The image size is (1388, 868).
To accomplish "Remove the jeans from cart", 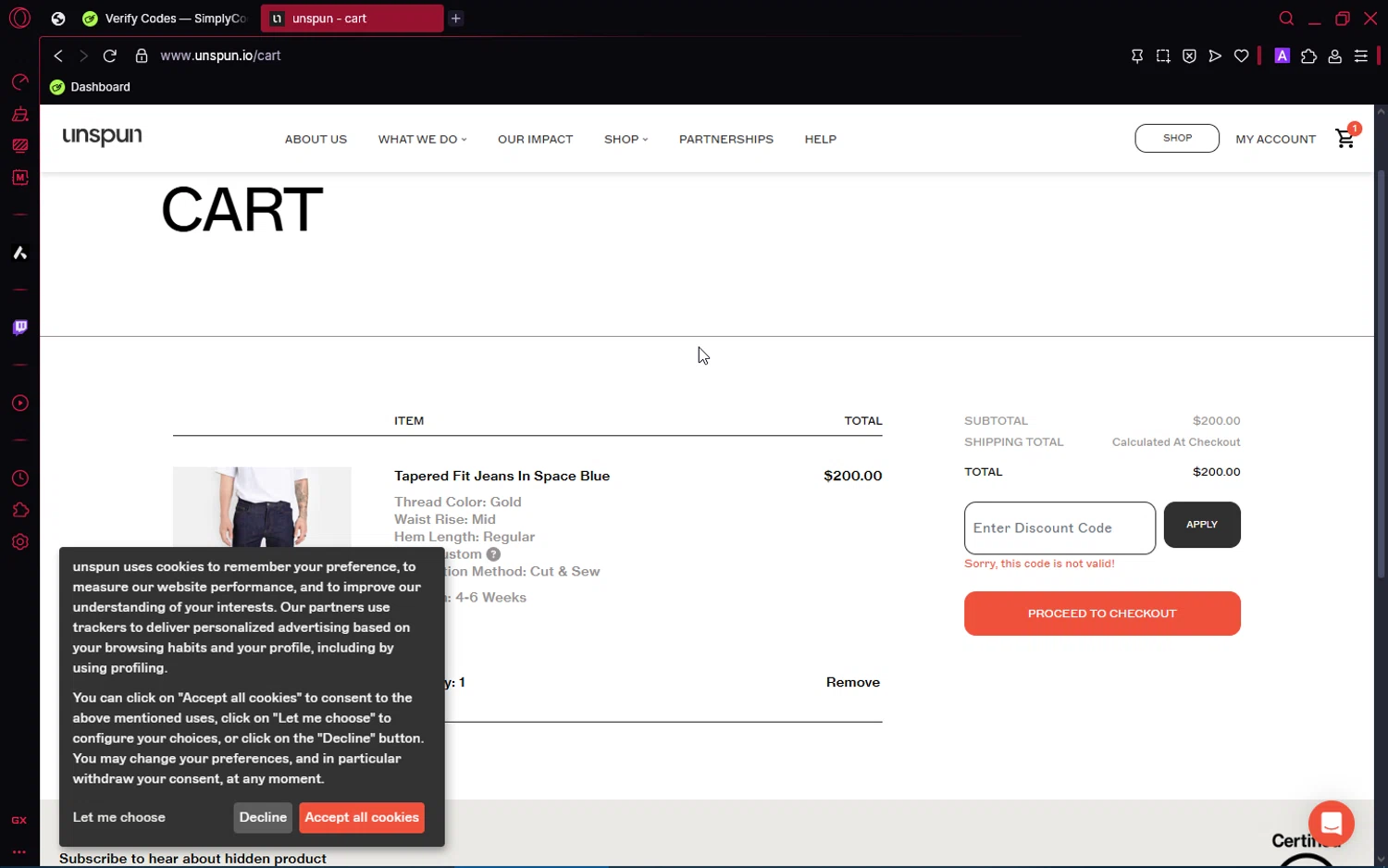I will (x=852, y=683).
